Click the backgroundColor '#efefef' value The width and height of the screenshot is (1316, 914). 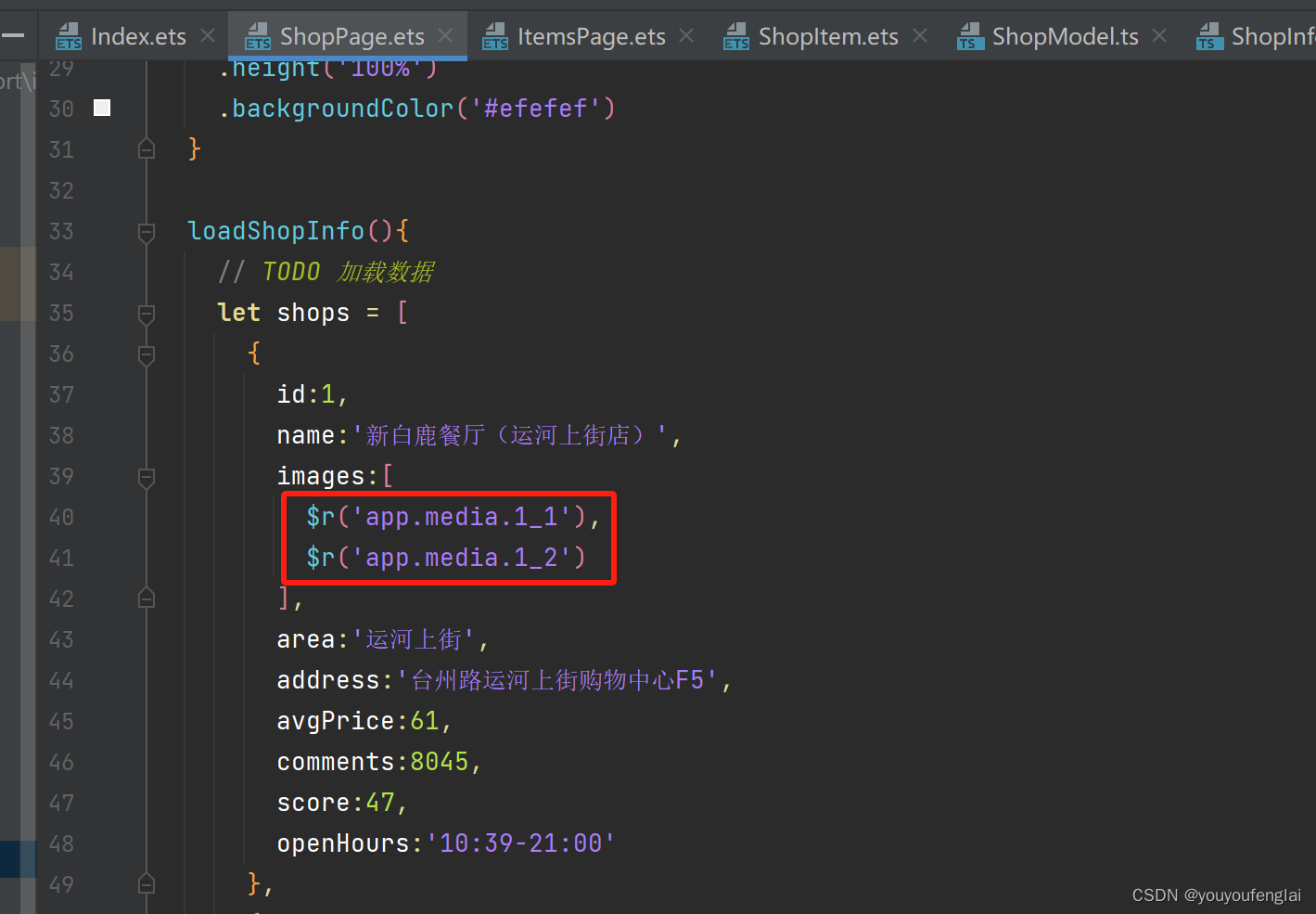(535, 109)
